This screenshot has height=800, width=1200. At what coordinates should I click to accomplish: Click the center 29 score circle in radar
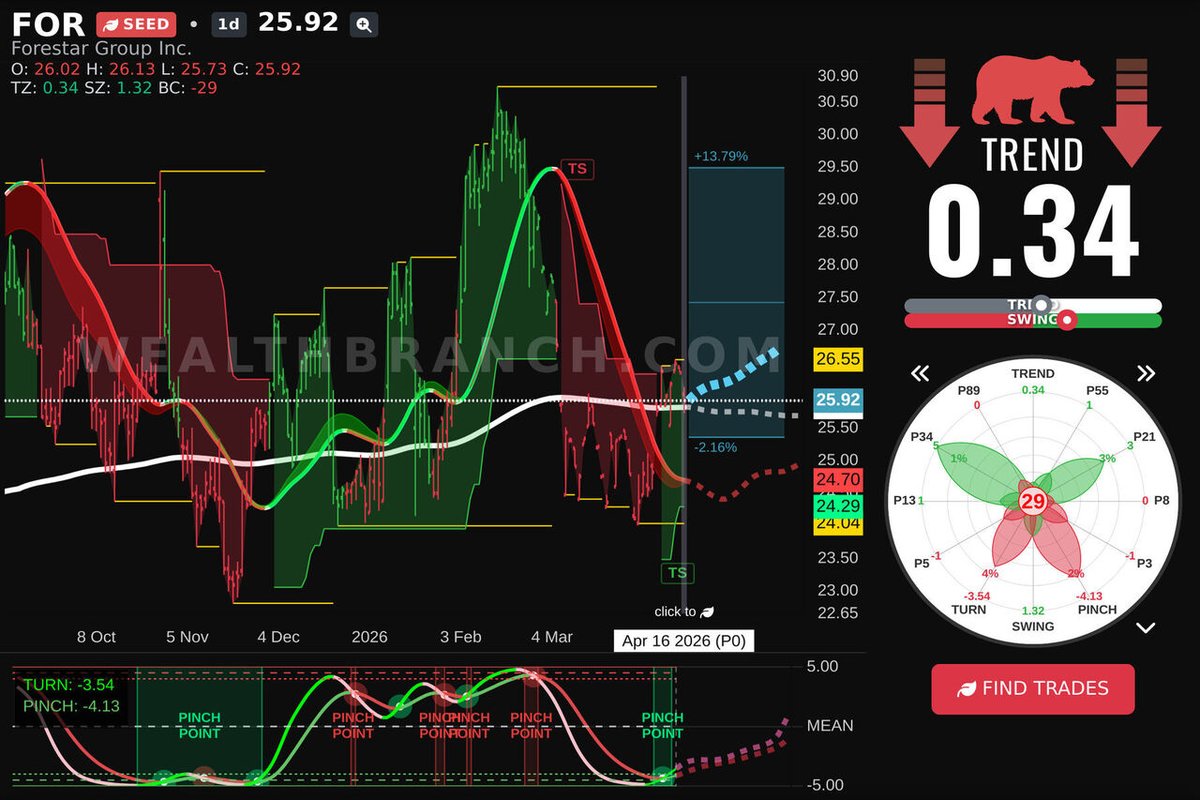pyautogui.click(x=1033, y=501)
